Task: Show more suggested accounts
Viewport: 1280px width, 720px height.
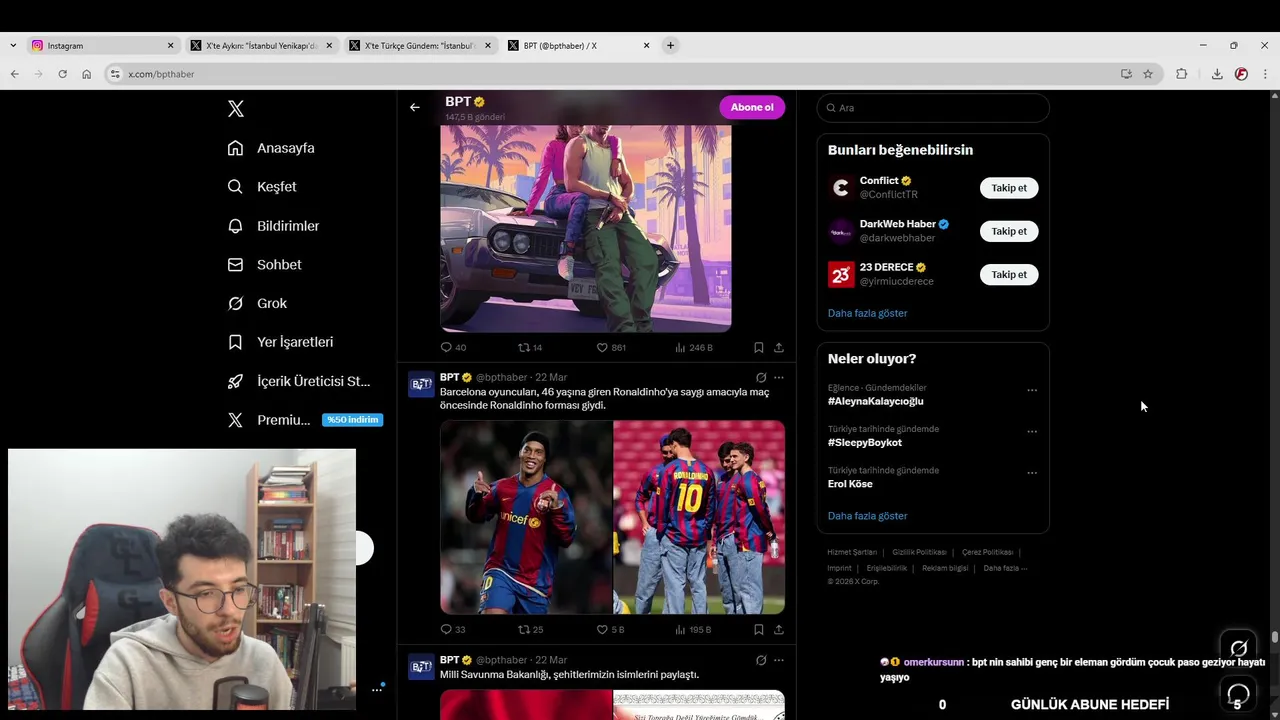Action: [x=867, y=313]
